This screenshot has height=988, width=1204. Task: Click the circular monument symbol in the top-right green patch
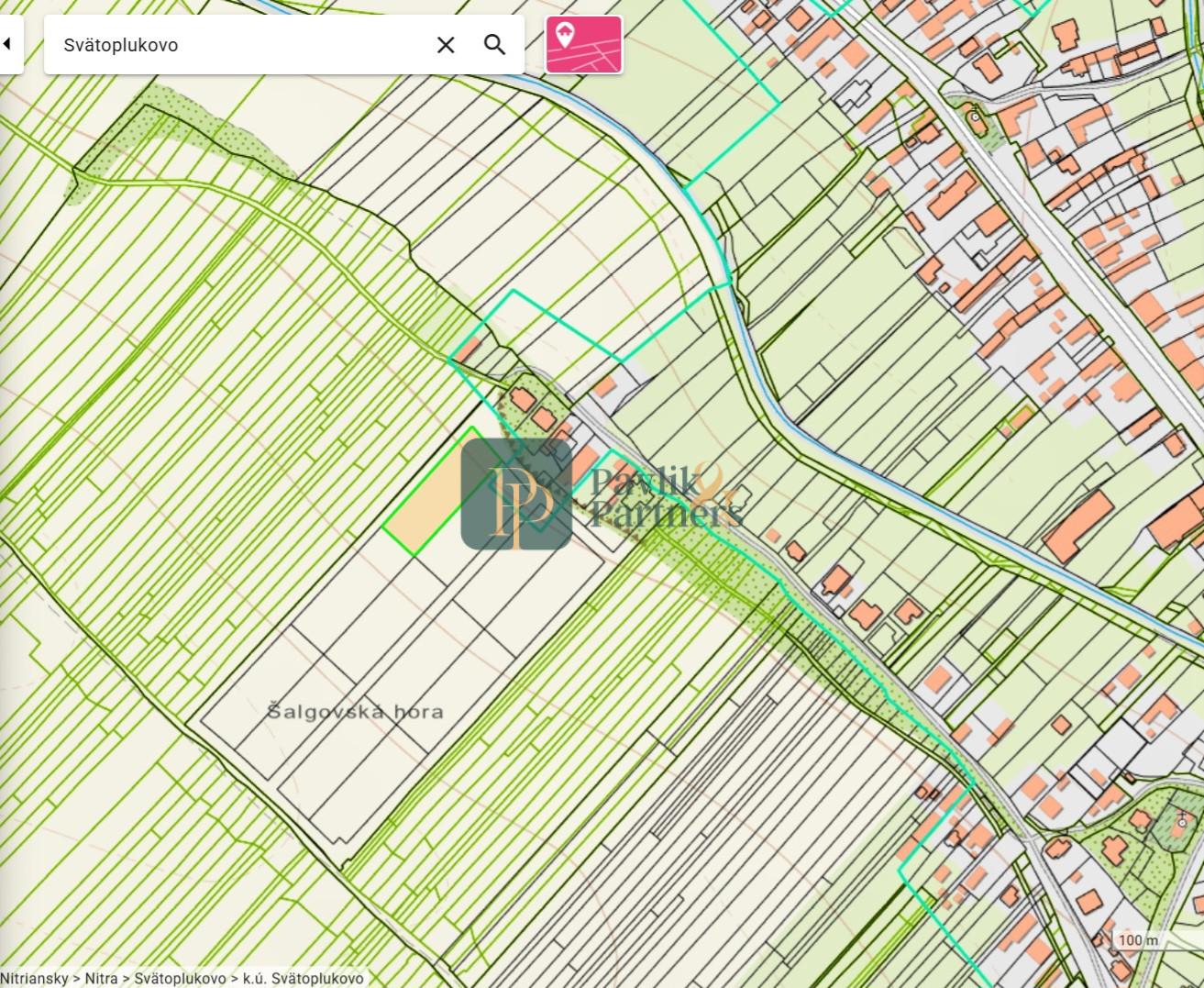tap(974, 117)
